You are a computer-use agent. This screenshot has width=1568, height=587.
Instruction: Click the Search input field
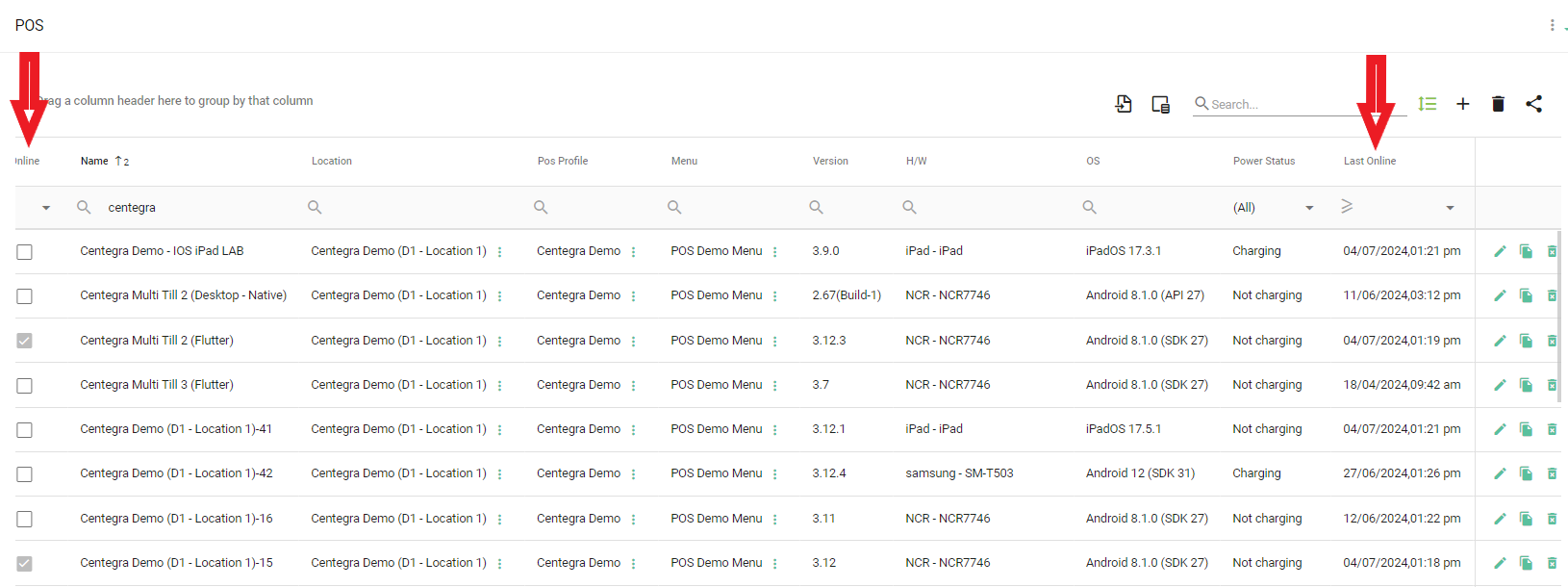pyautogui.click(x=1289, y=104)
